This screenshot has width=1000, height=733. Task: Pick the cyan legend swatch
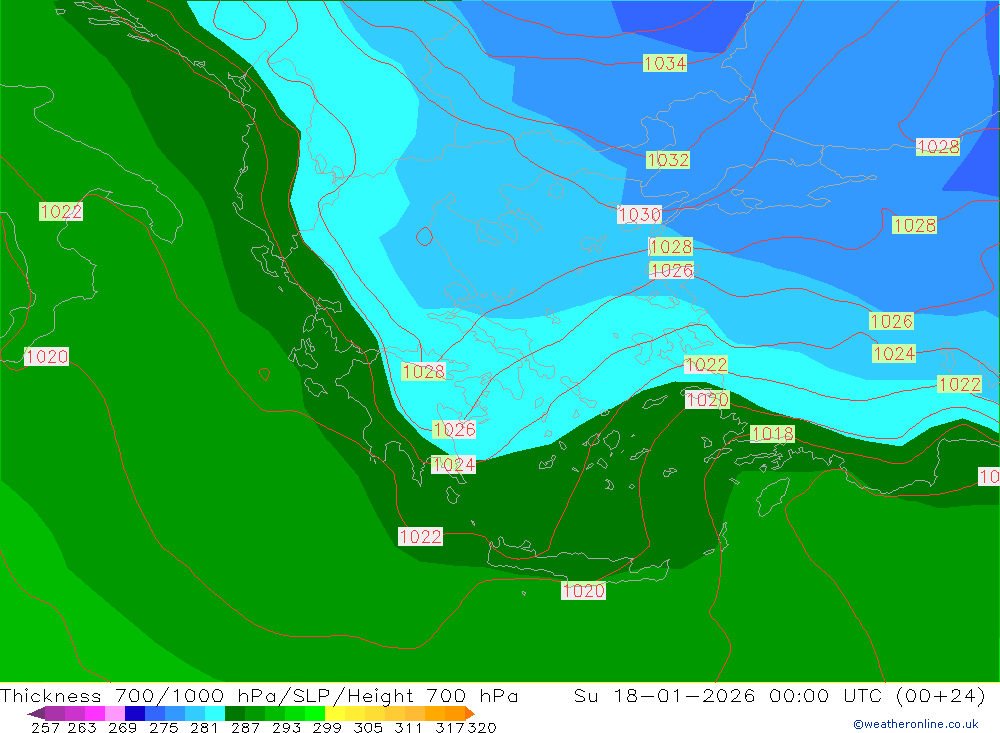pos(215,713)
